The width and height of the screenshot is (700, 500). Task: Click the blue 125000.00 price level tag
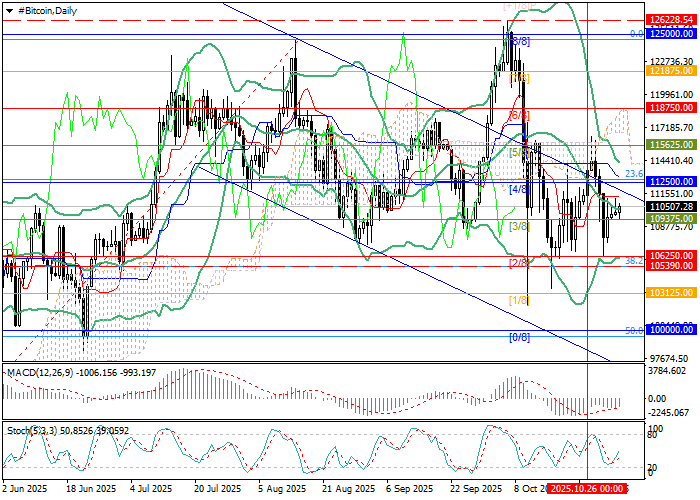click(x=671, y=33)
